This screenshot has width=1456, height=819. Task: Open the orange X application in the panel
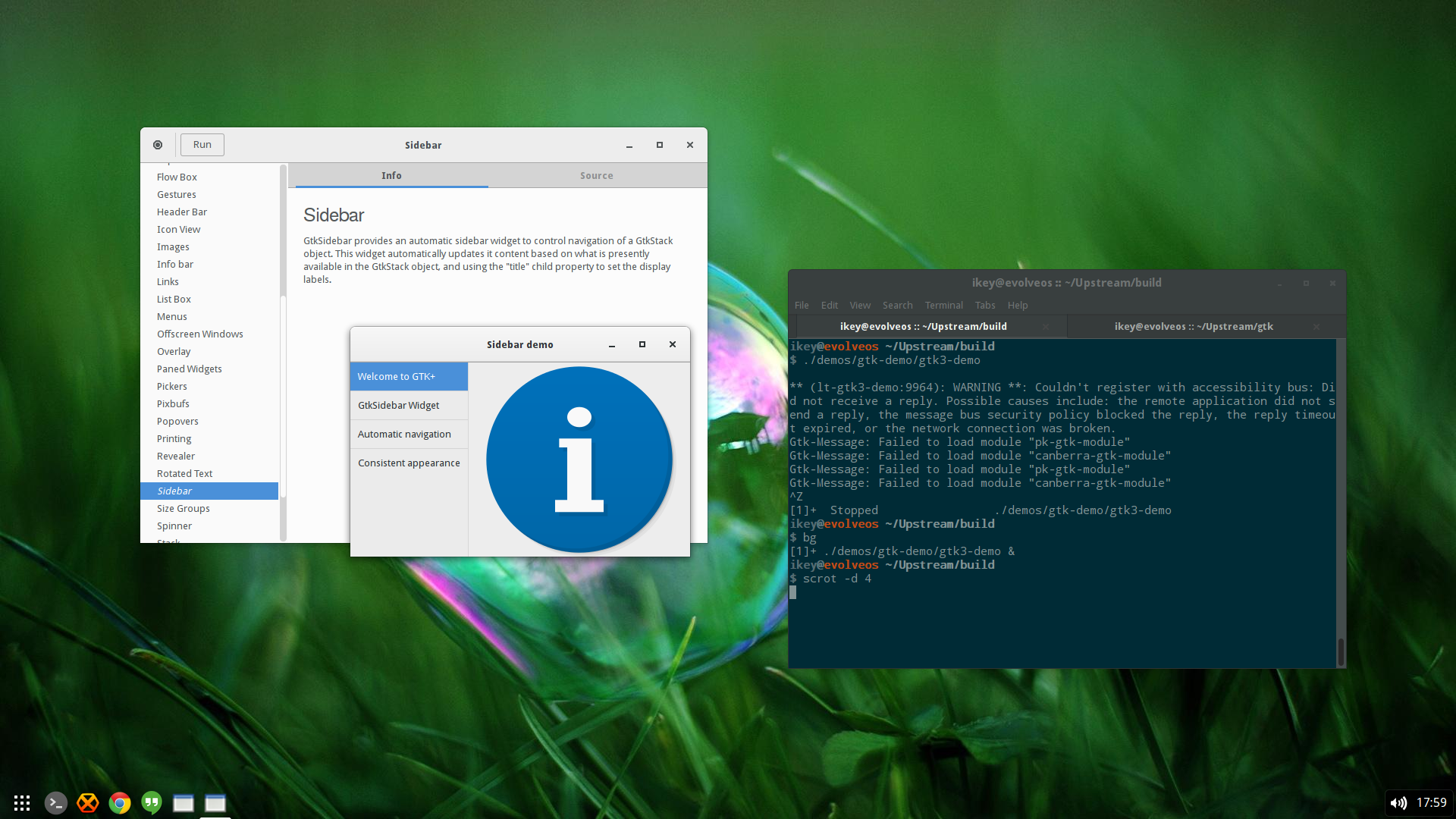click(88, 803)
